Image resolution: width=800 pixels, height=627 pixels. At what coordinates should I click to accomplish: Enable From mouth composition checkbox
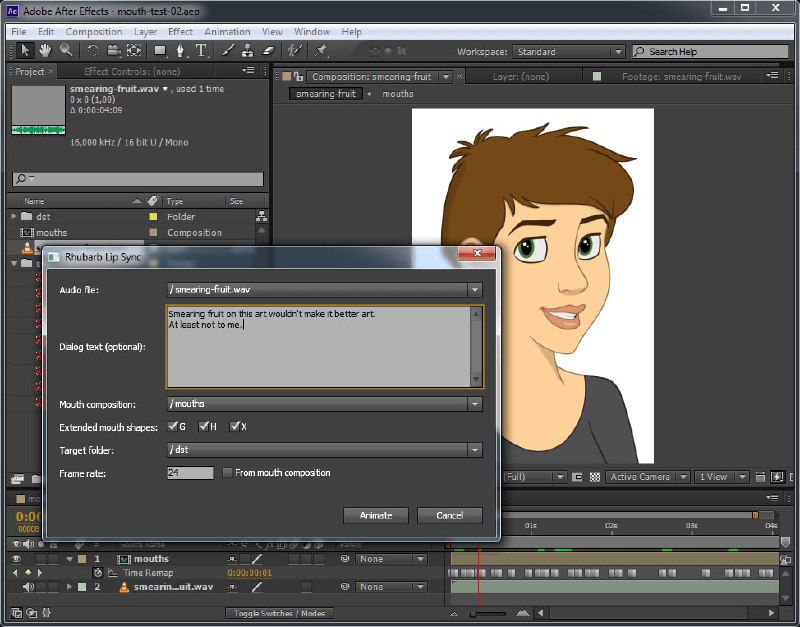pos(228,473)
